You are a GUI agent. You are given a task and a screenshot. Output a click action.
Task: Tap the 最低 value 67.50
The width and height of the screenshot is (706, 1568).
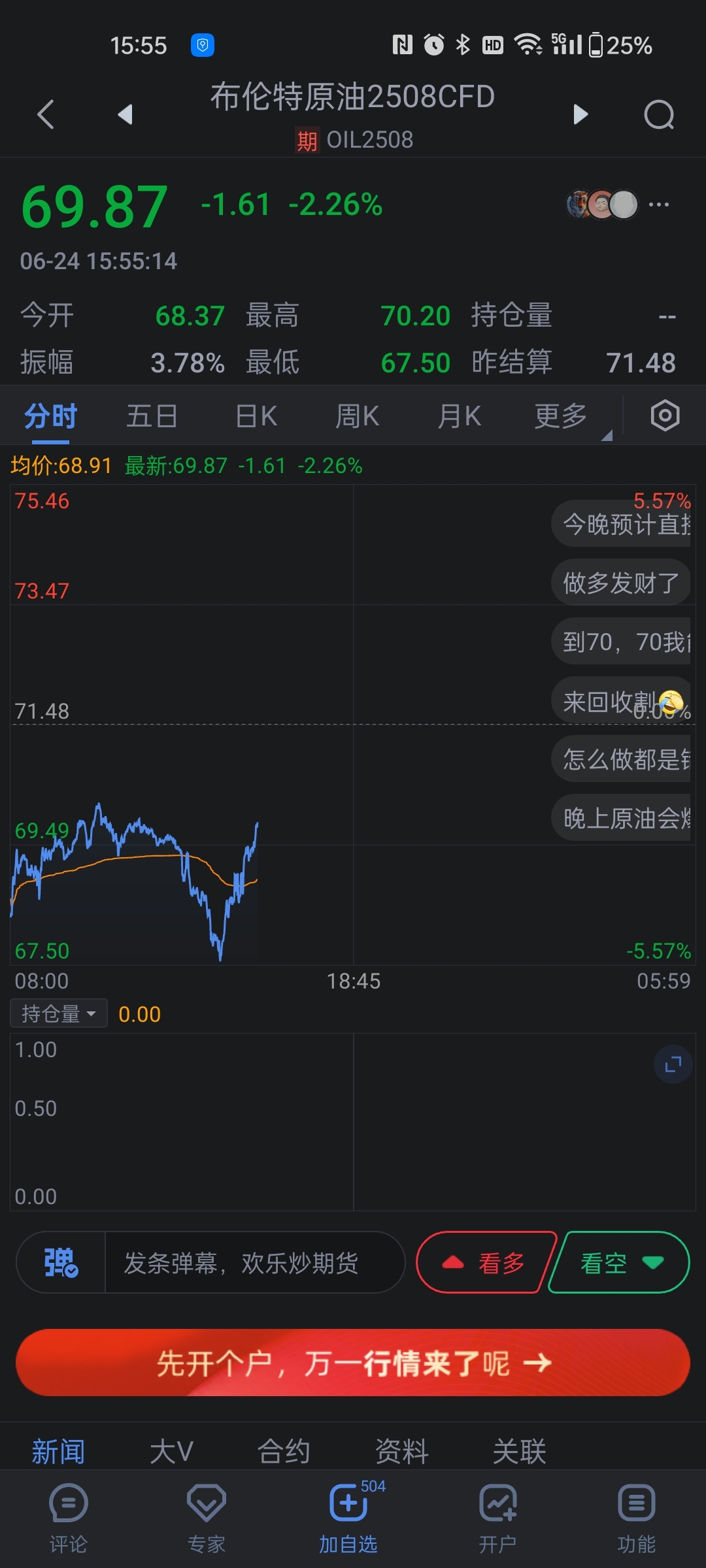[416, 363]
